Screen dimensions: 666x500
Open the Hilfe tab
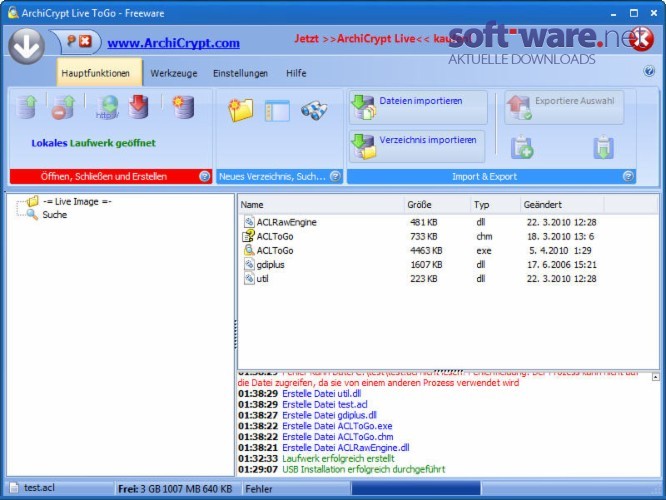(296, 73)
